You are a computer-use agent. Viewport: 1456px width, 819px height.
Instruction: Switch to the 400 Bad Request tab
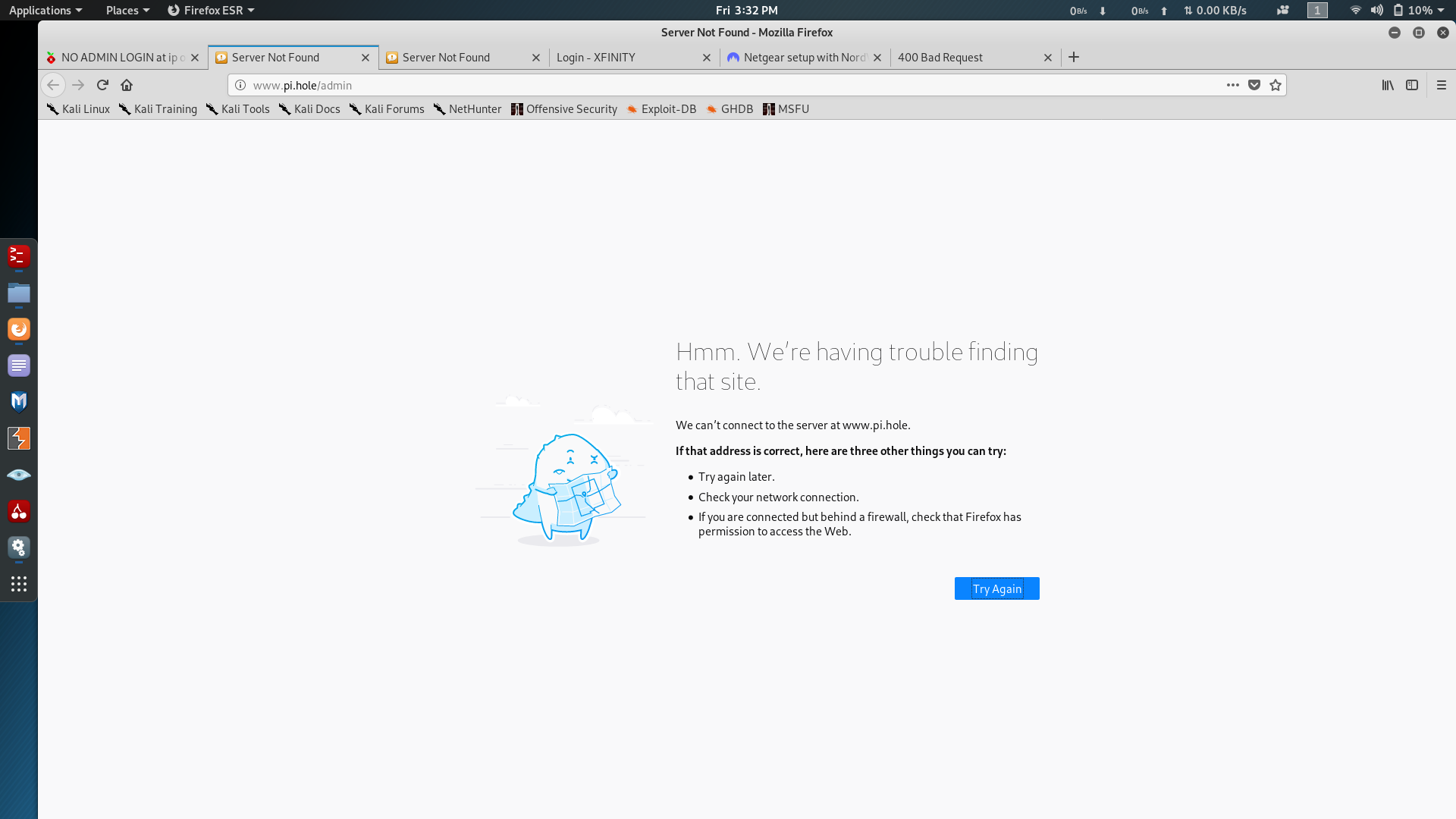click(975, 57)
